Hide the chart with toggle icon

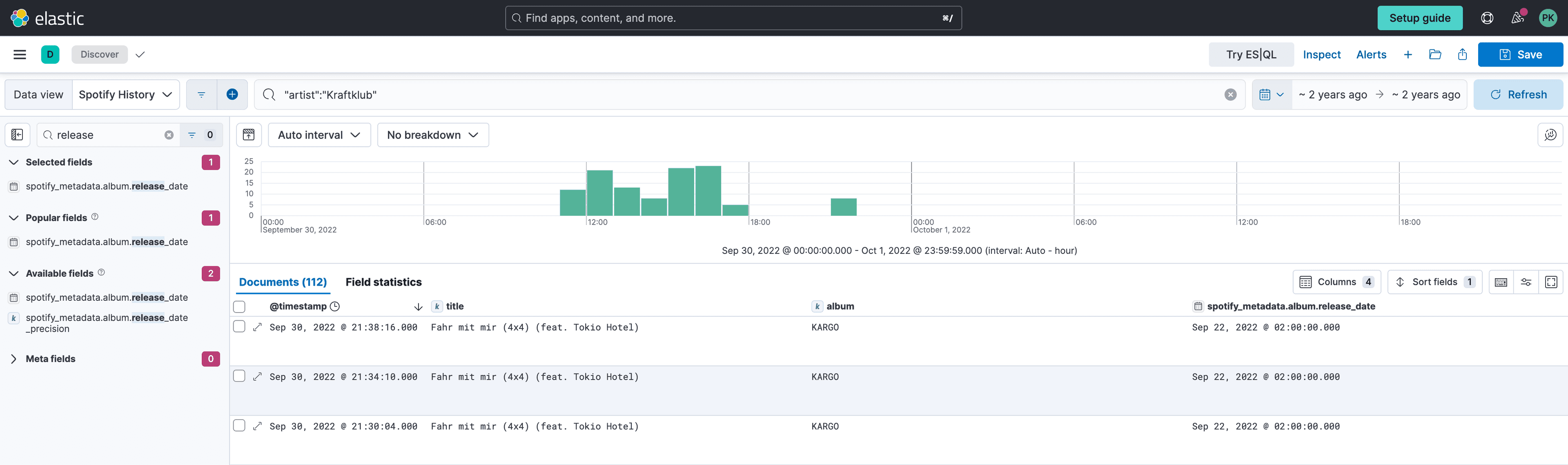(248, 135)
